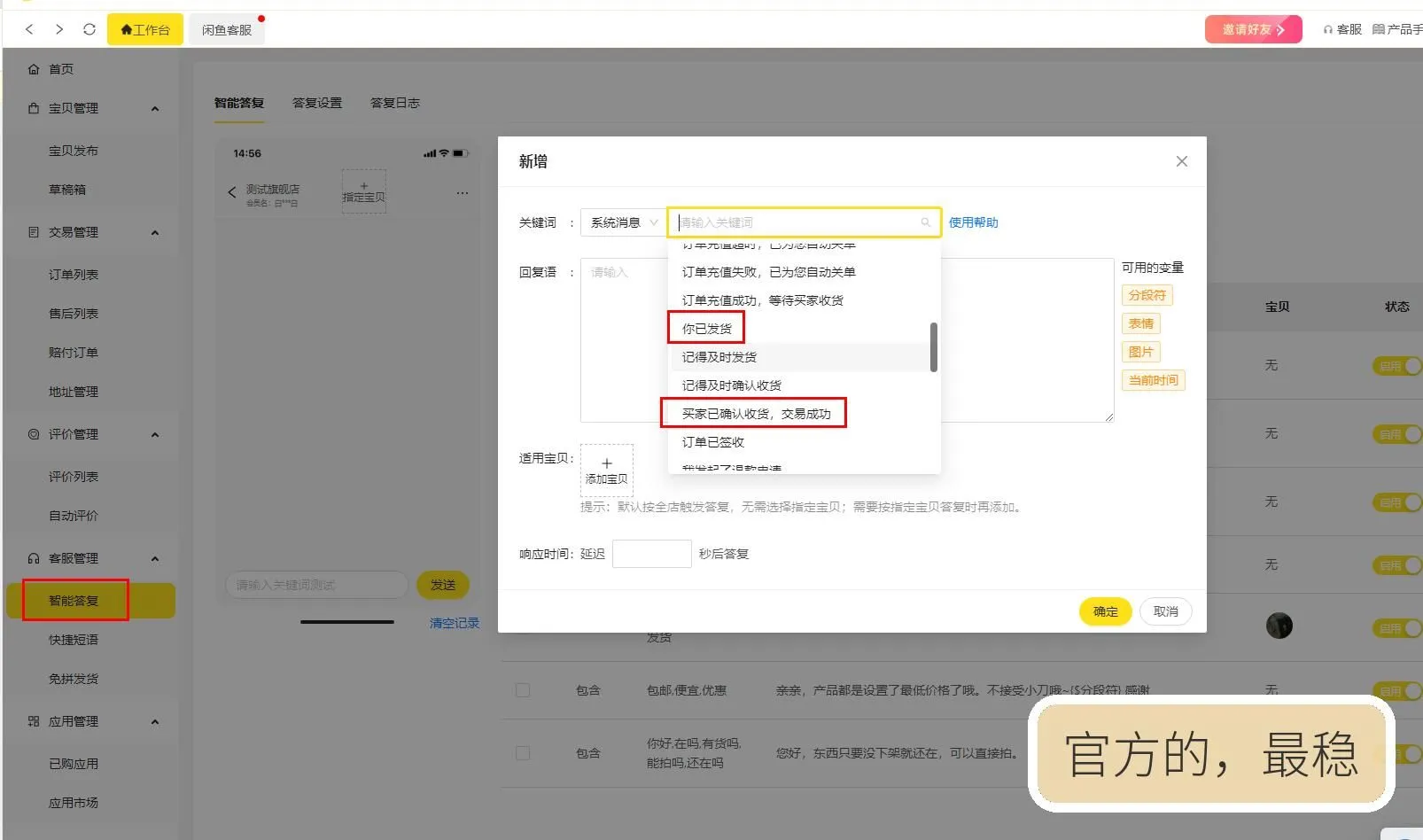Click the 清空记录 link

(455, 623)
